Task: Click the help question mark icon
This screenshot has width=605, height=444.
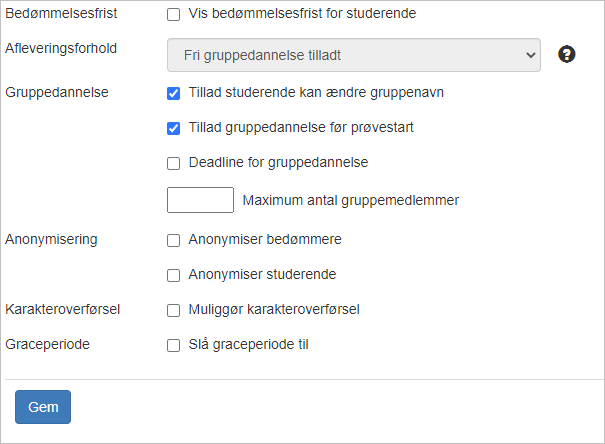Action: (x=566, y=54)
